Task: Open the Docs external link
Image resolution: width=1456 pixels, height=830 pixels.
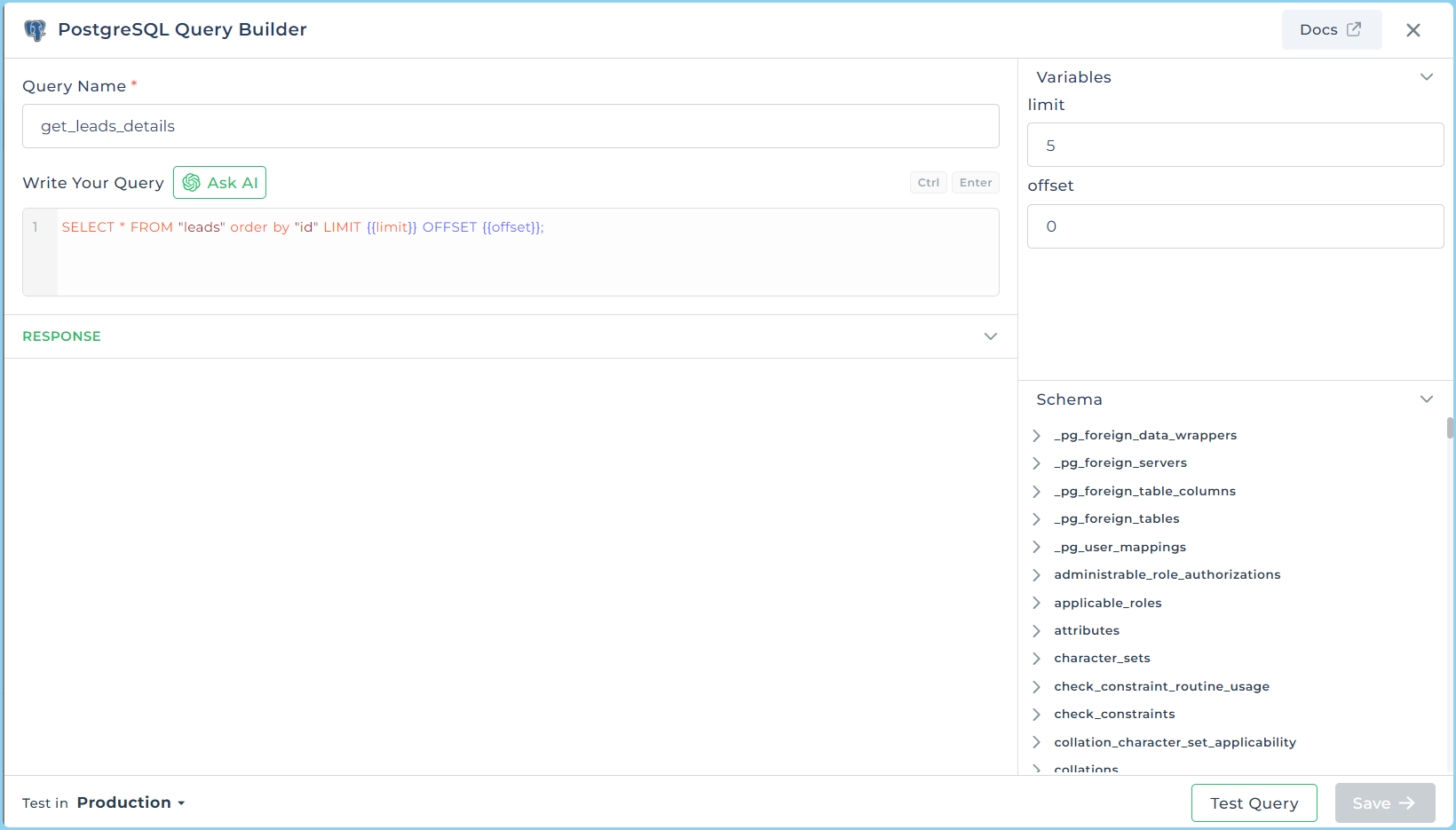Action: pos(1331,30)
